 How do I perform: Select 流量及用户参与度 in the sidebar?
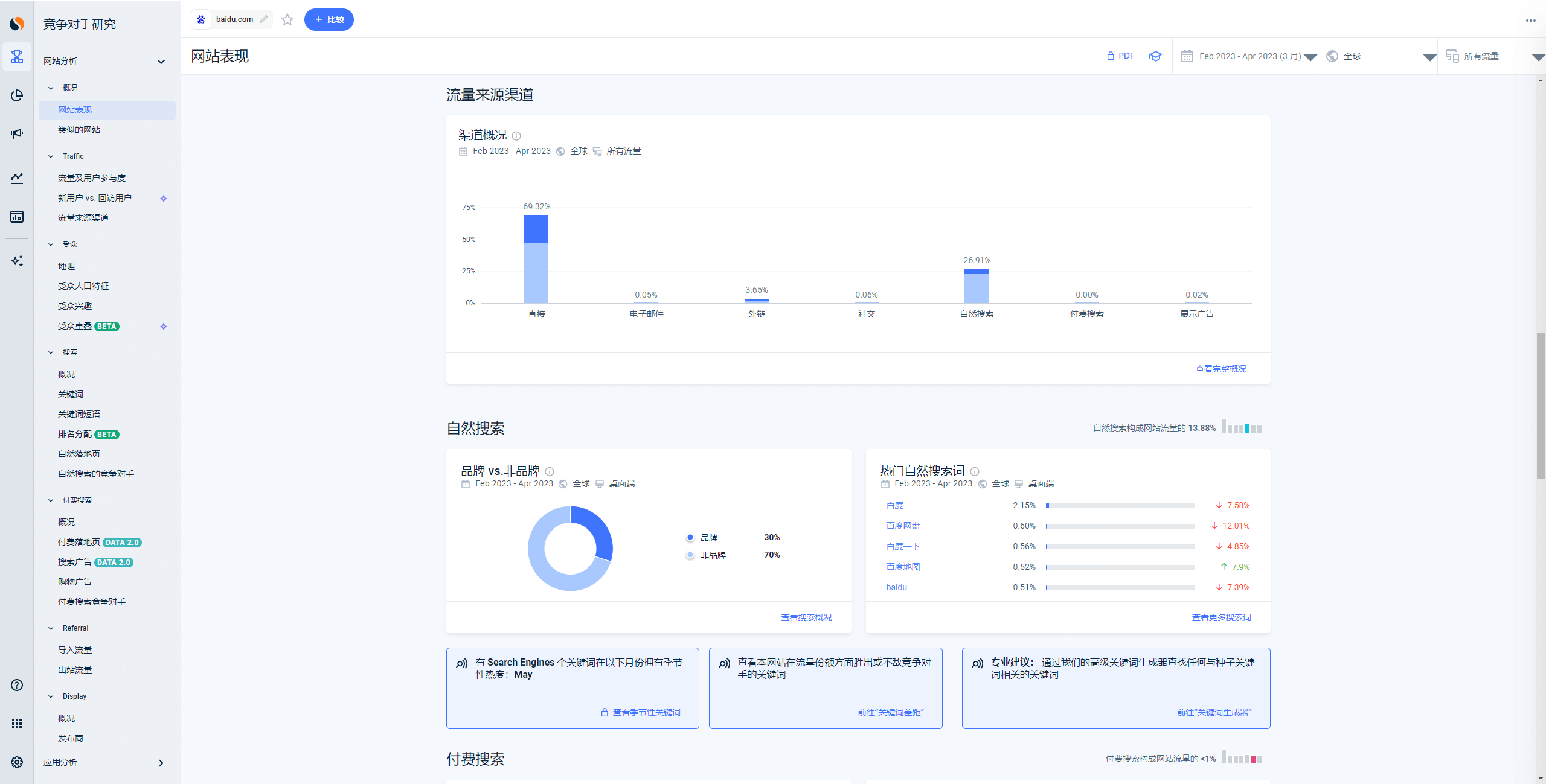[92, 178]
